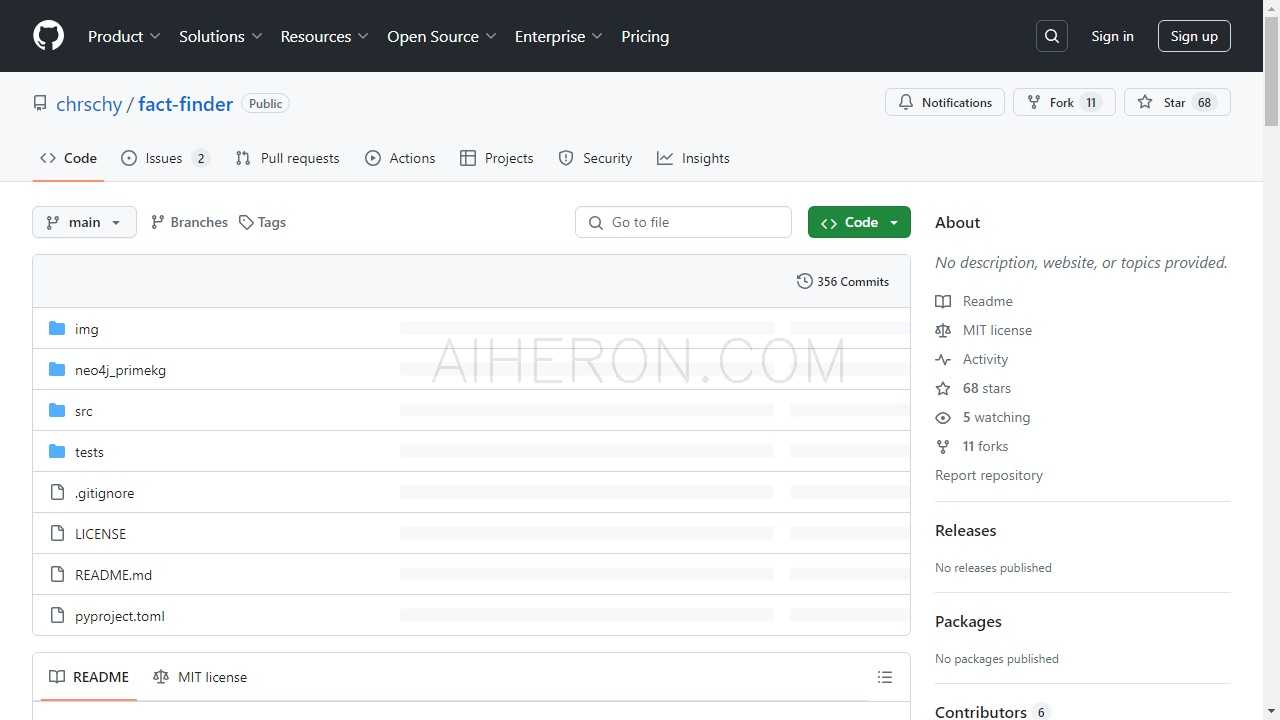
Task: Click the bell icon in Notifications
Action: coord(906,102)
